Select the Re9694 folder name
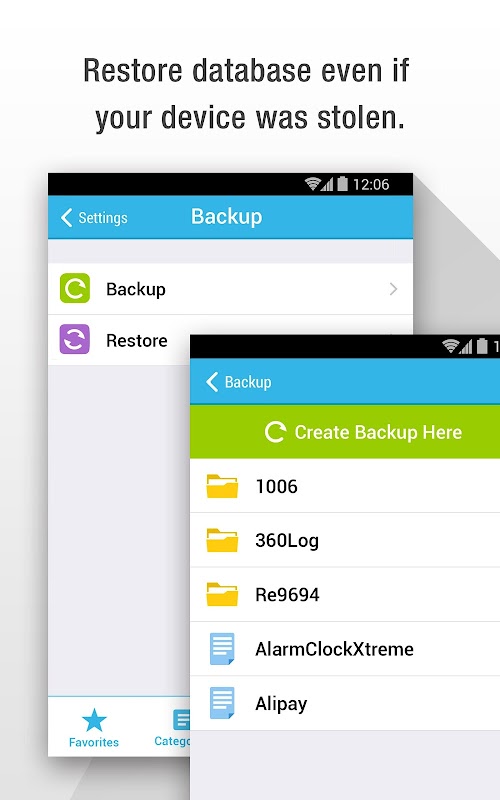 [x=287, y=595]
